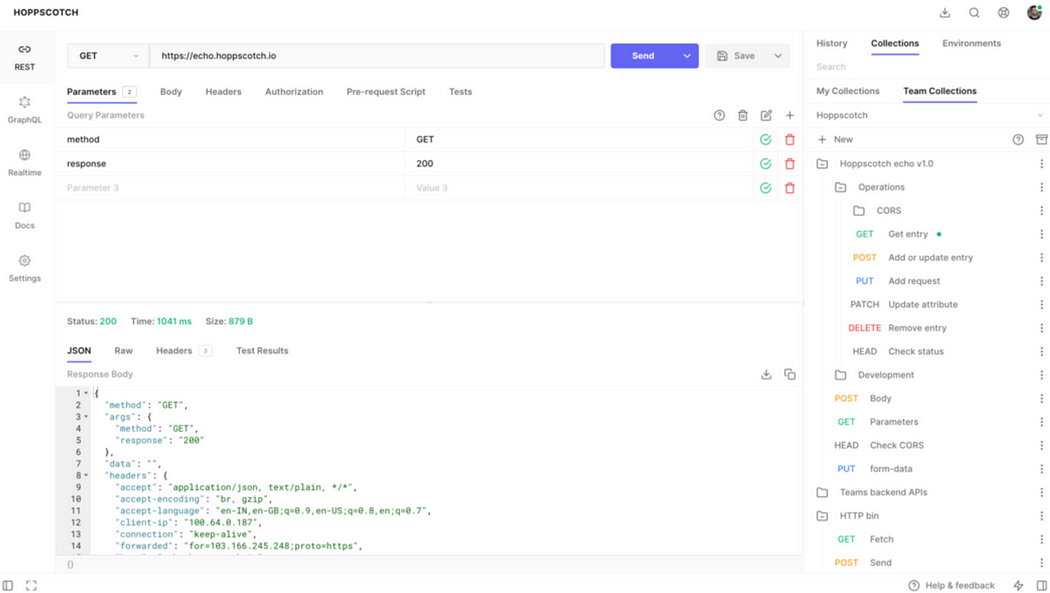Click the request URL field

tap(377, 56)
